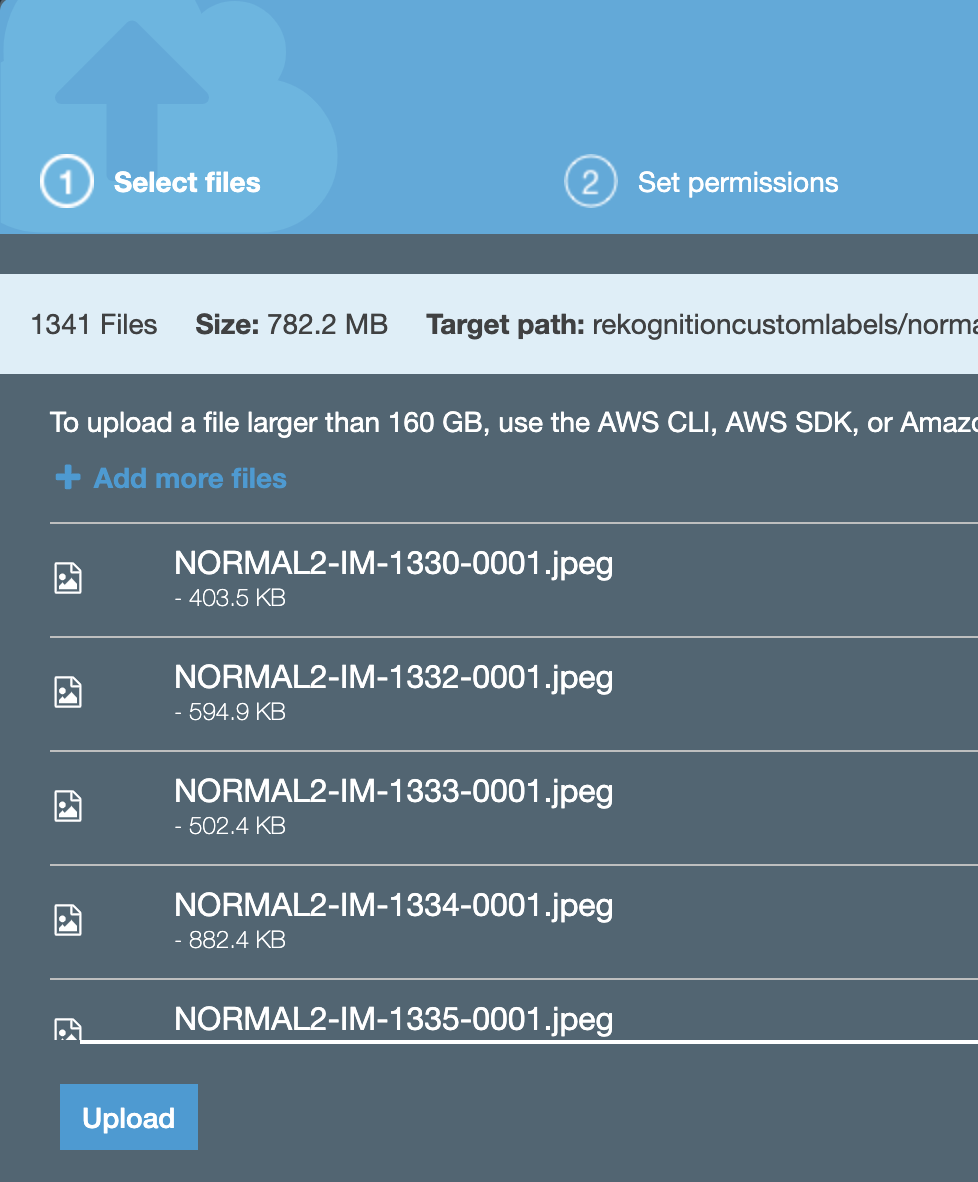Viewport: 978px width, 1182px height.
Task: Click the step 1 circle icon
Action: click(x=66, y=182)
